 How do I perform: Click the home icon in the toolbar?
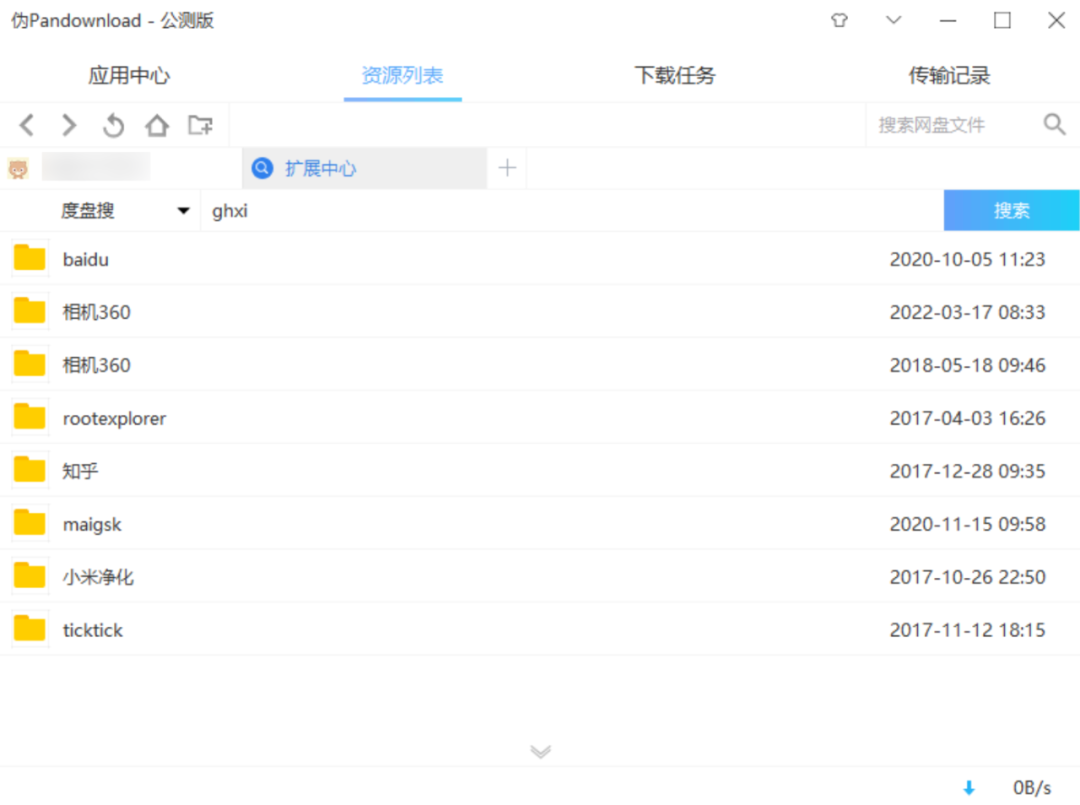pos(156,125)
